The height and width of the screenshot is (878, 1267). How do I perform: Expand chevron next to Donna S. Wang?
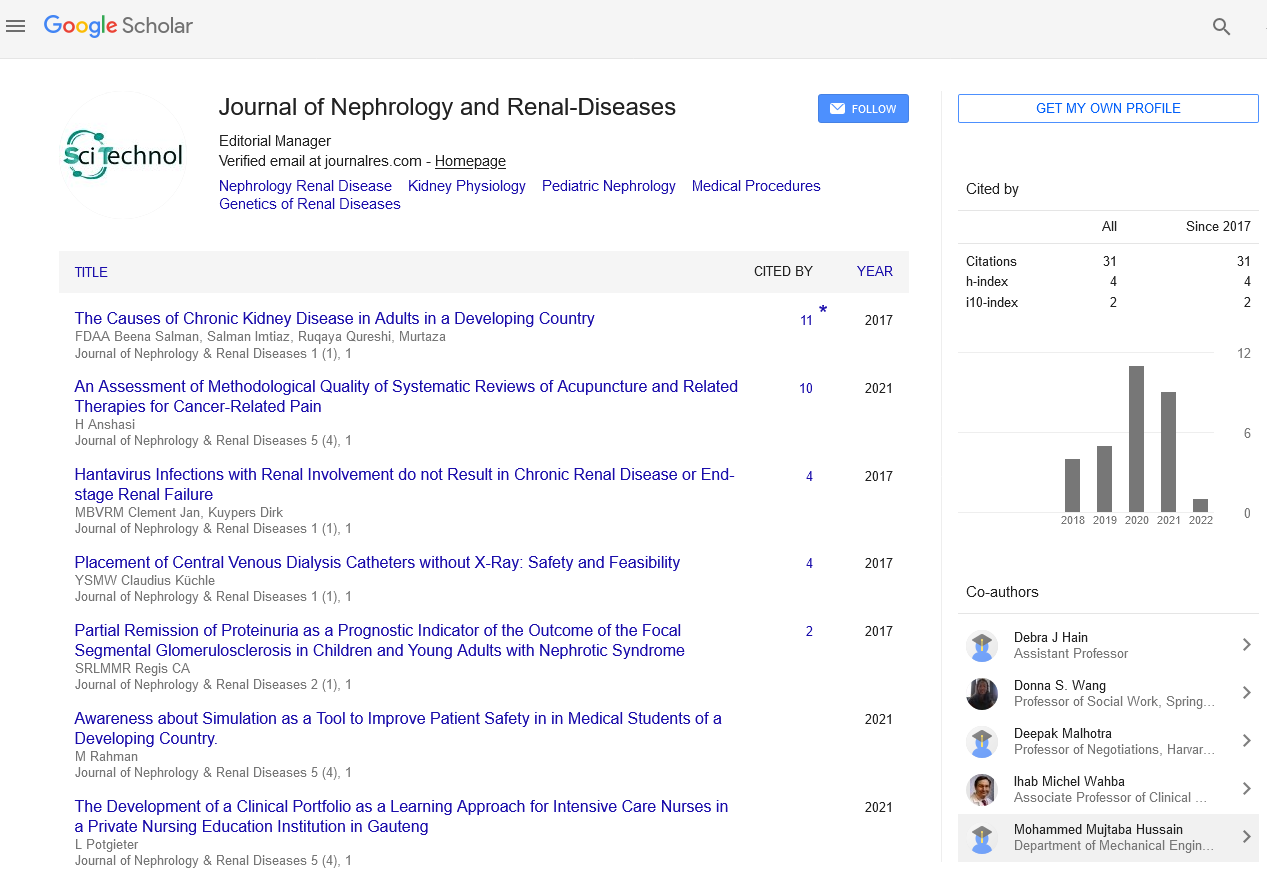pos(1246,693)
